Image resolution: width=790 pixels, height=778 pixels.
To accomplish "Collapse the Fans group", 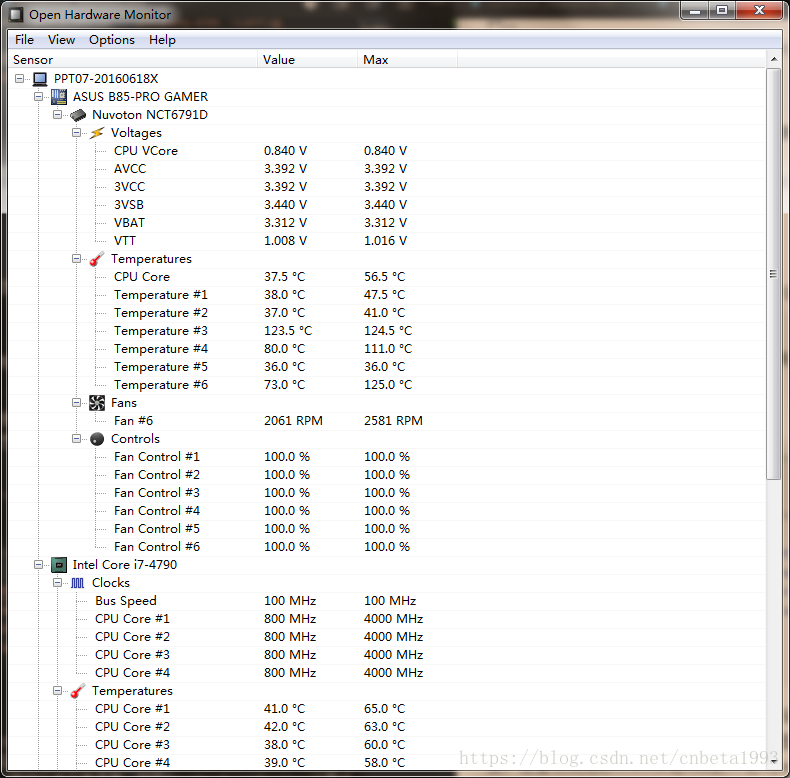I will [x=77, y=403].
